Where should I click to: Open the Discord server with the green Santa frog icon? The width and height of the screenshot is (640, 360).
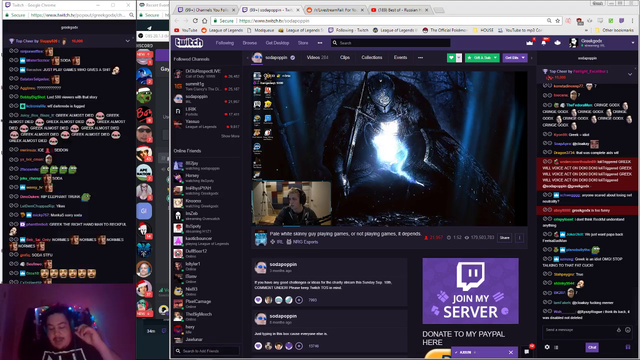[144, 95]
